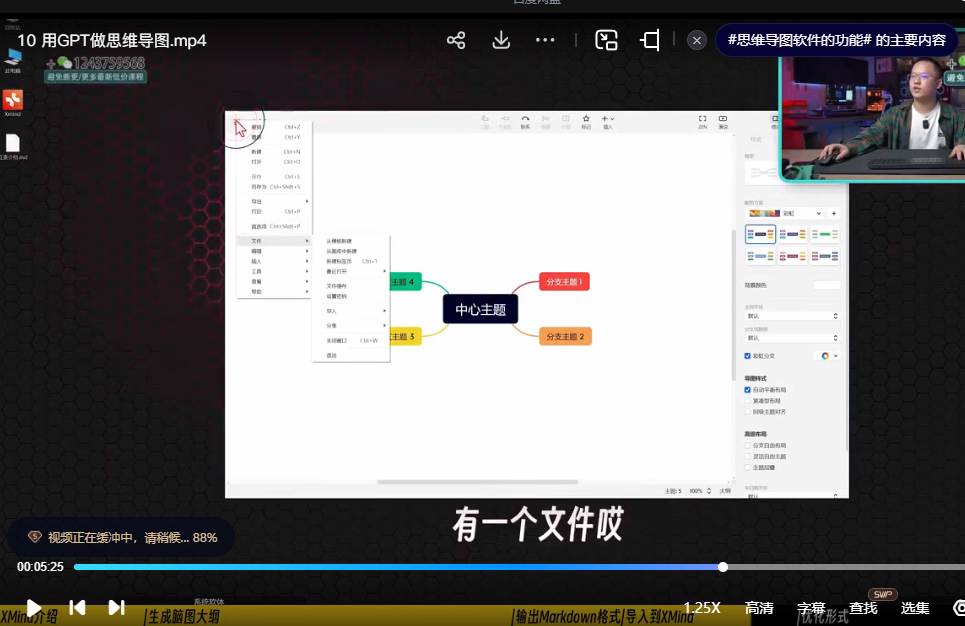The width and height of the screenshot is (965, 626).
Task: Expand 导出 submenu arrow
Action: 306,201
